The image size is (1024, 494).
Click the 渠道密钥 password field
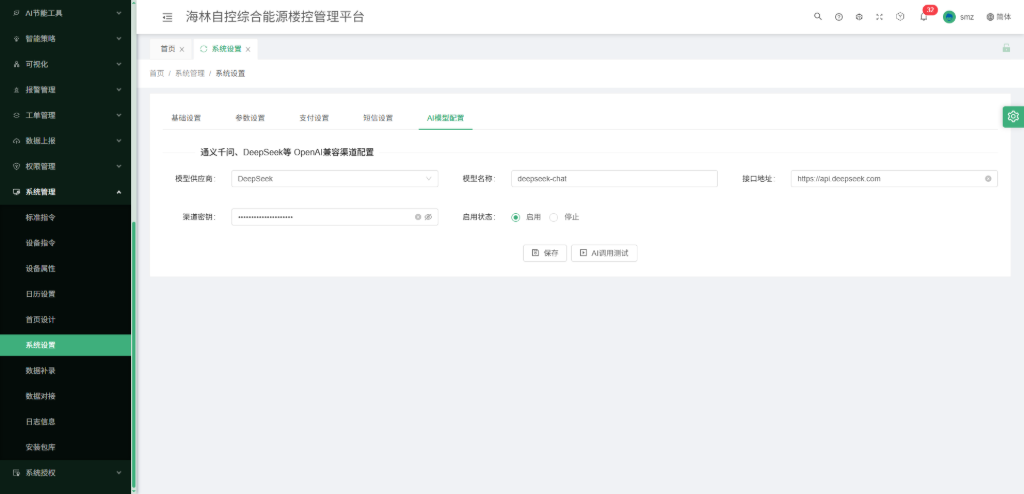point(334,217)
